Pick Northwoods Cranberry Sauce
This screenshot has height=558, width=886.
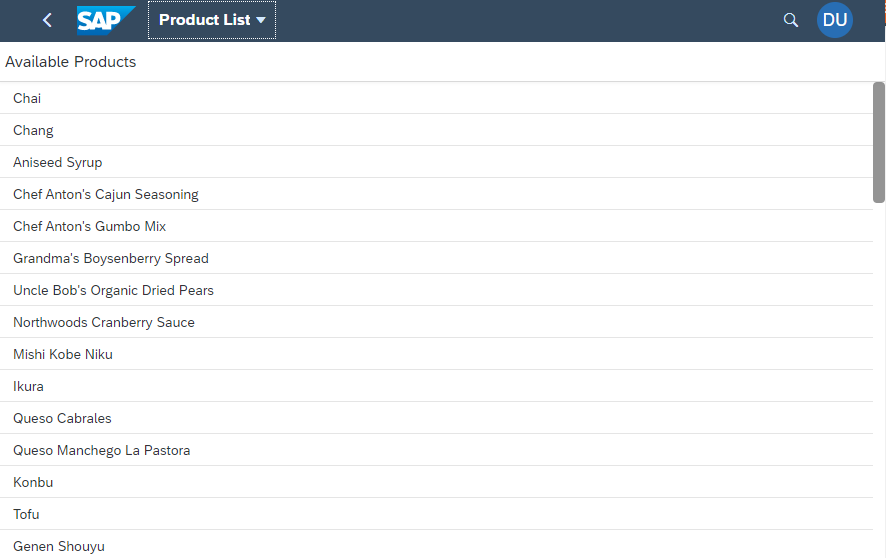click(104, 322)
